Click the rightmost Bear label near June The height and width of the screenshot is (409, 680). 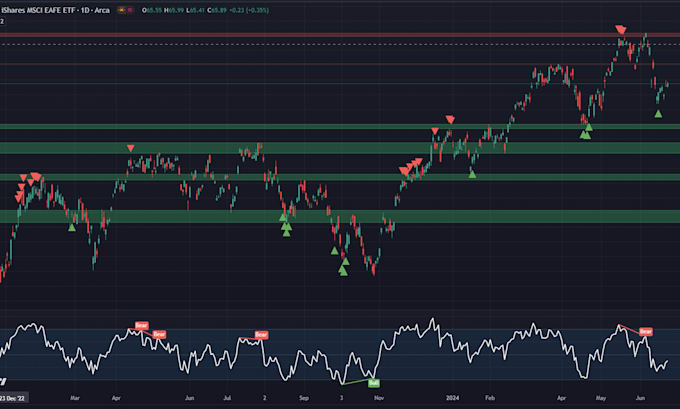coord(645,331)
